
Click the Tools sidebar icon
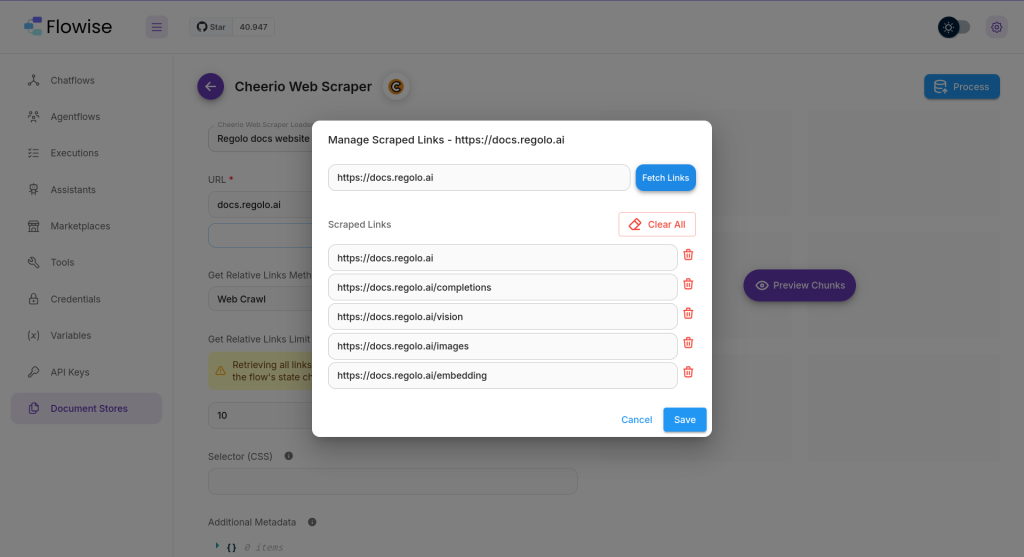[x=33, y=262]
